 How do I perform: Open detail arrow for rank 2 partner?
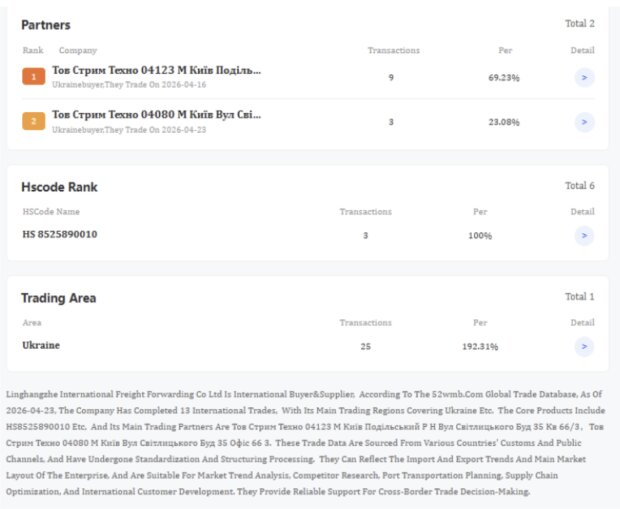pos(584,122)
